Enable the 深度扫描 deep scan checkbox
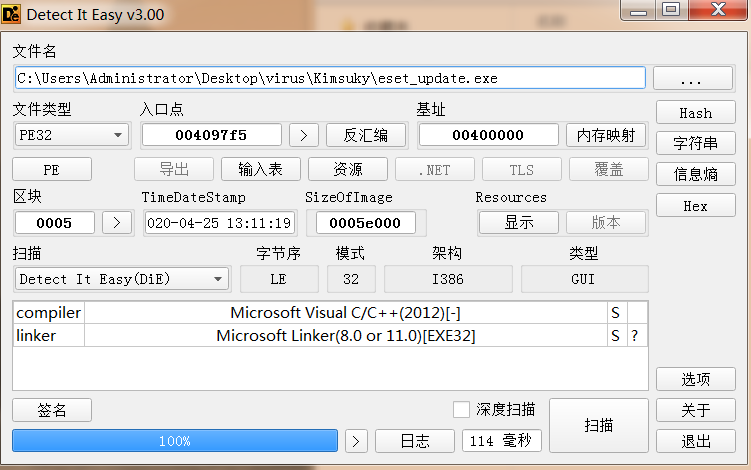 [x=461, y=410]
